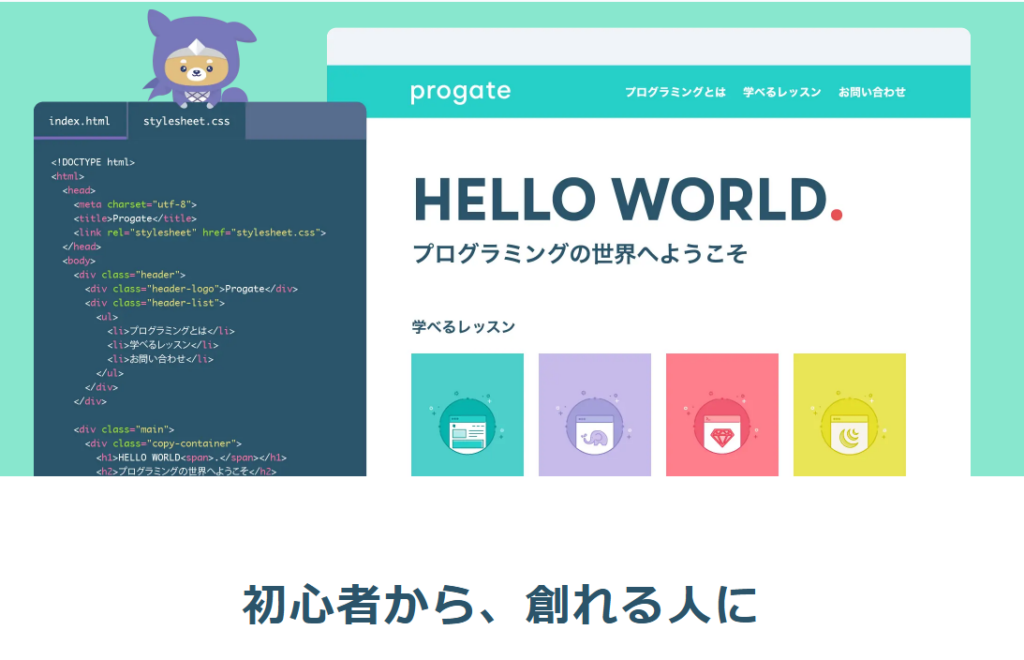Click the div class="copy-container" code line

coord(163,443)
